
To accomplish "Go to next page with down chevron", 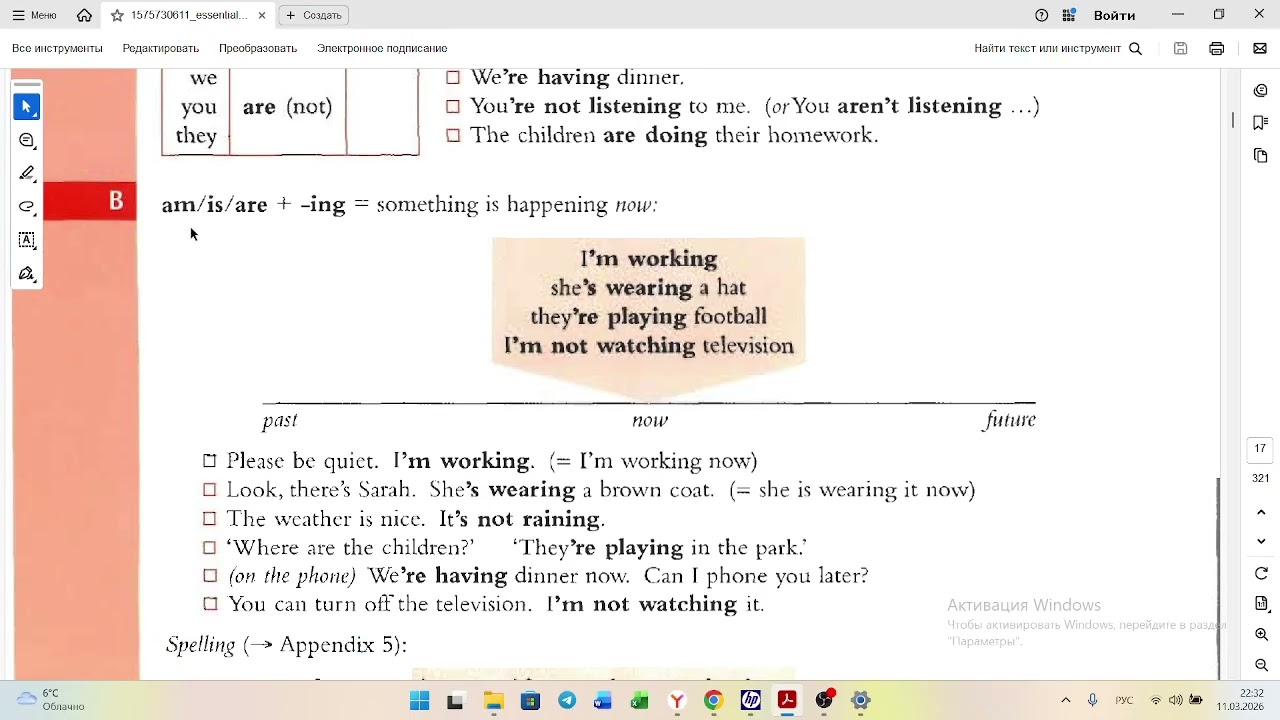I will point(1261,541).
